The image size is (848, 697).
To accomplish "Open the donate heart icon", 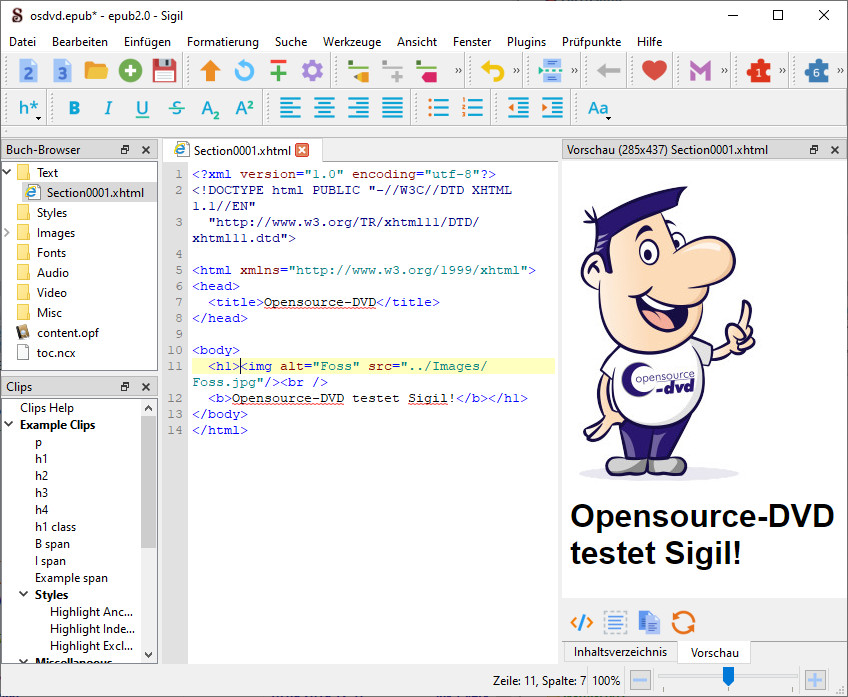I will [654, 71].
